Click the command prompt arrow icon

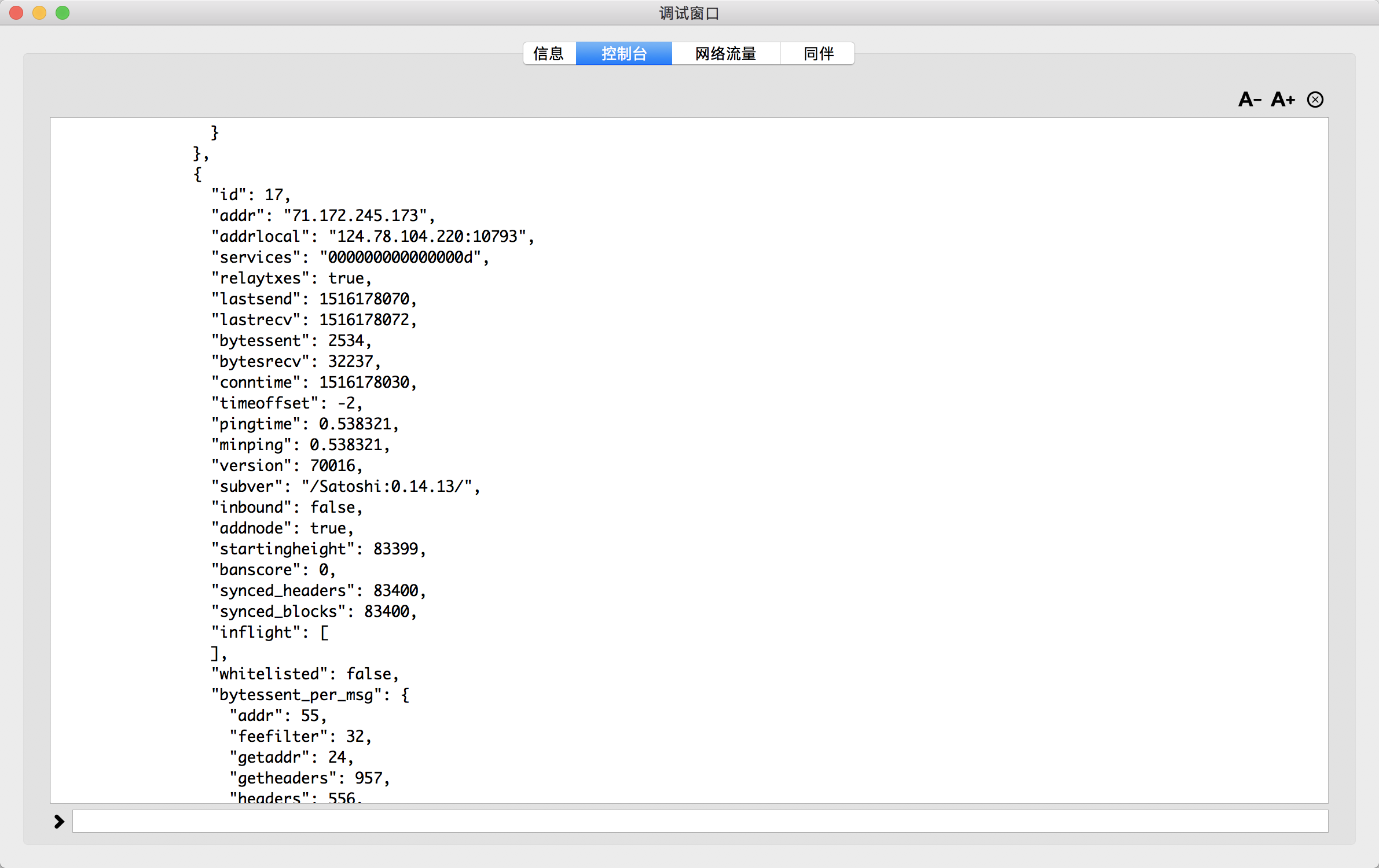pos(59,821)
